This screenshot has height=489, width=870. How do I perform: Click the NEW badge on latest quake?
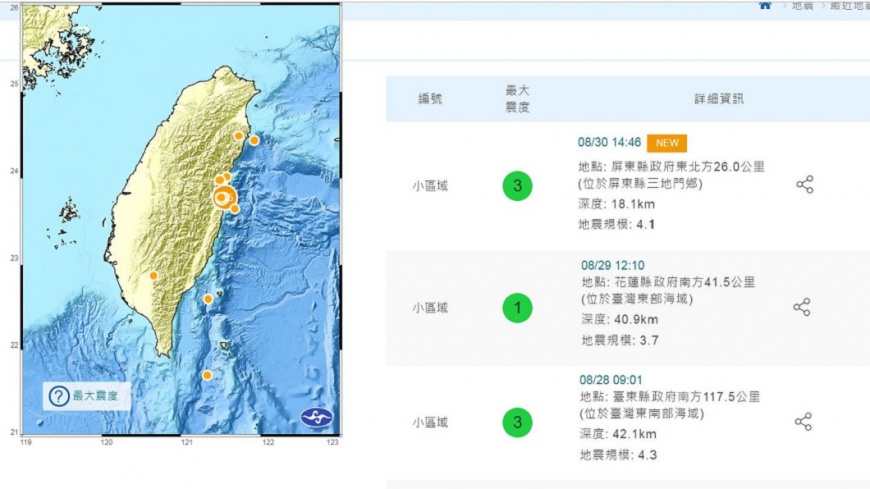[667, 143]
